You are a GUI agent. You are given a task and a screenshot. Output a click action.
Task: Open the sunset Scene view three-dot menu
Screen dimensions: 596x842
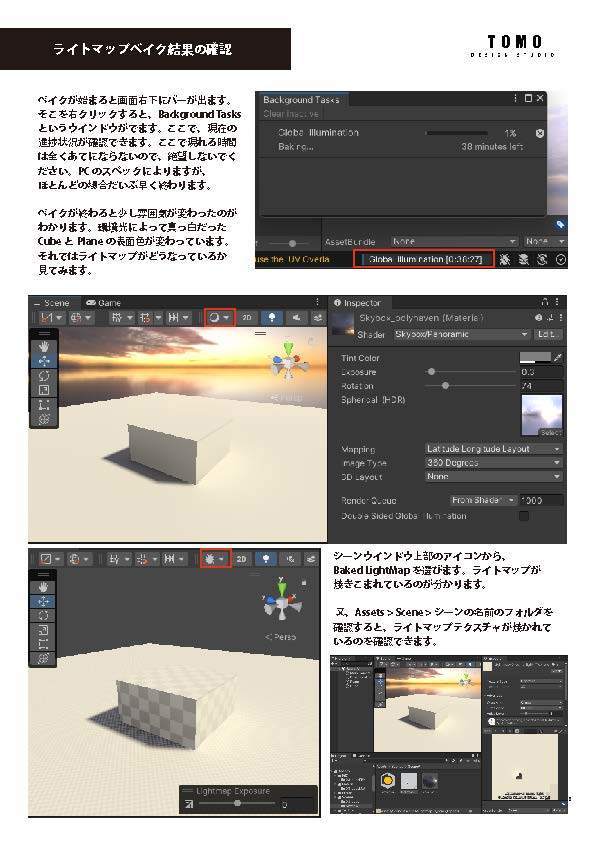(x=317, y=302)
